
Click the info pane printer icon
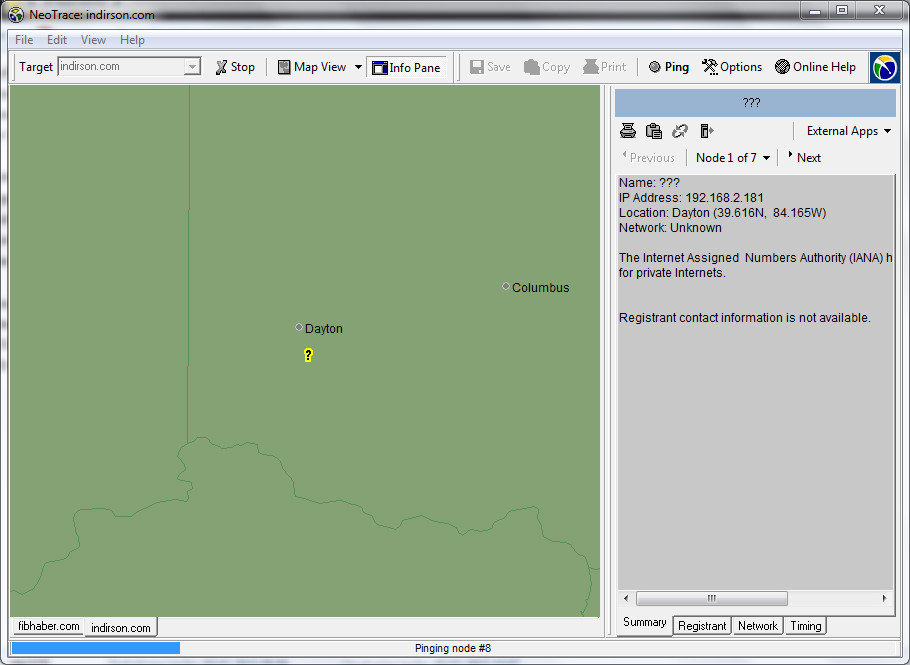click(x=628, y=131)
